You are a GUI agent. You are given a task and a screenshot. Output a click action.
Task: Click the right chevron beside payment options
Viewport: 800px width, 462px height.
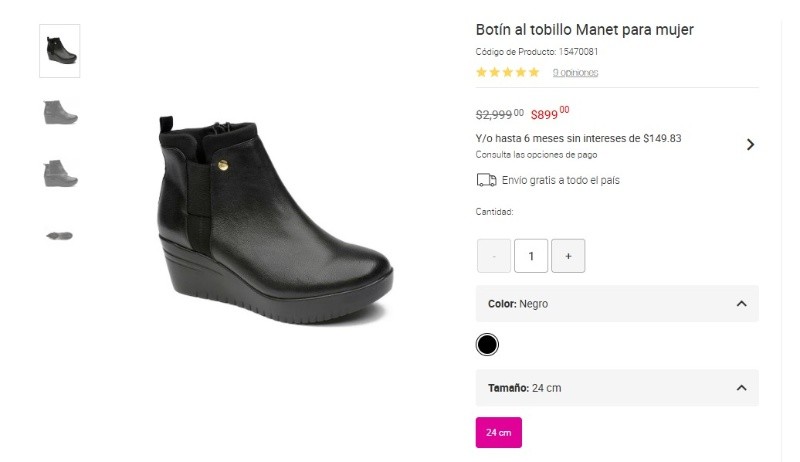pyautogui.click(x=750, y=145)
